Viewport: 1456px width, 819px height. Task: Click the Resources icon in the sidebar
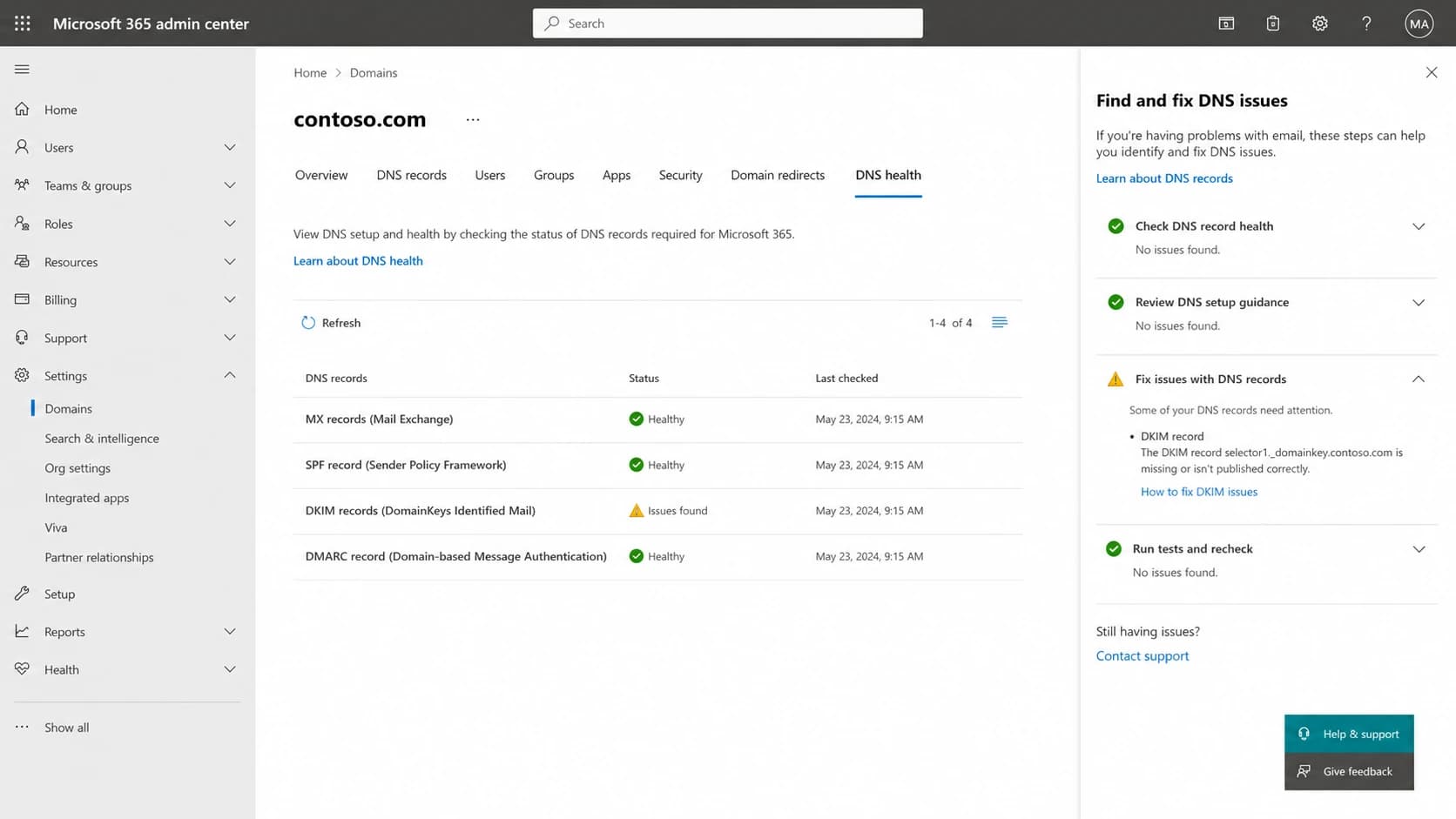[22, 261]
